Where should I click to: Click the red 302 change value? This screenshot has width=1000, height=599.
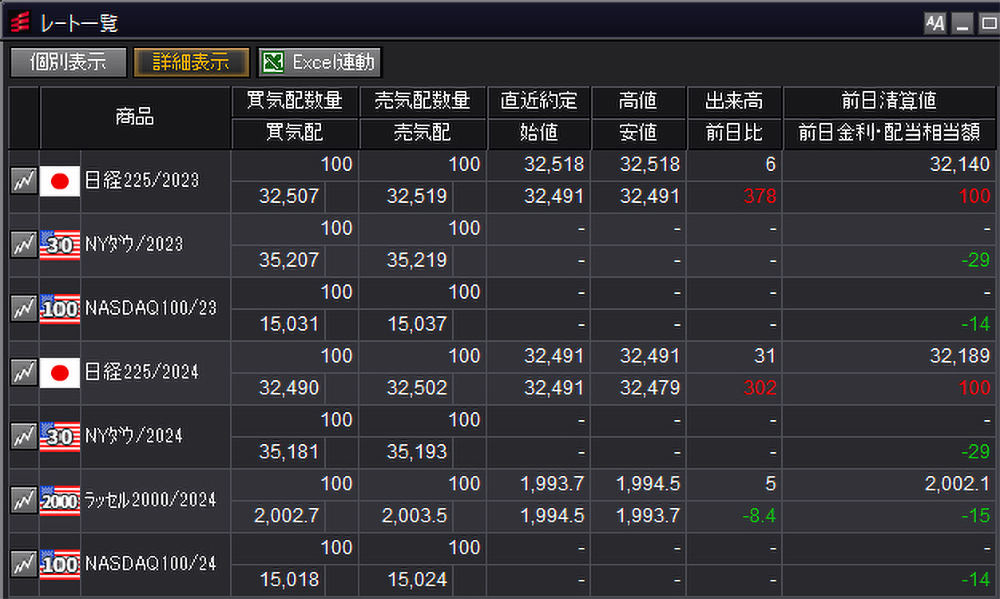[760, 388]
